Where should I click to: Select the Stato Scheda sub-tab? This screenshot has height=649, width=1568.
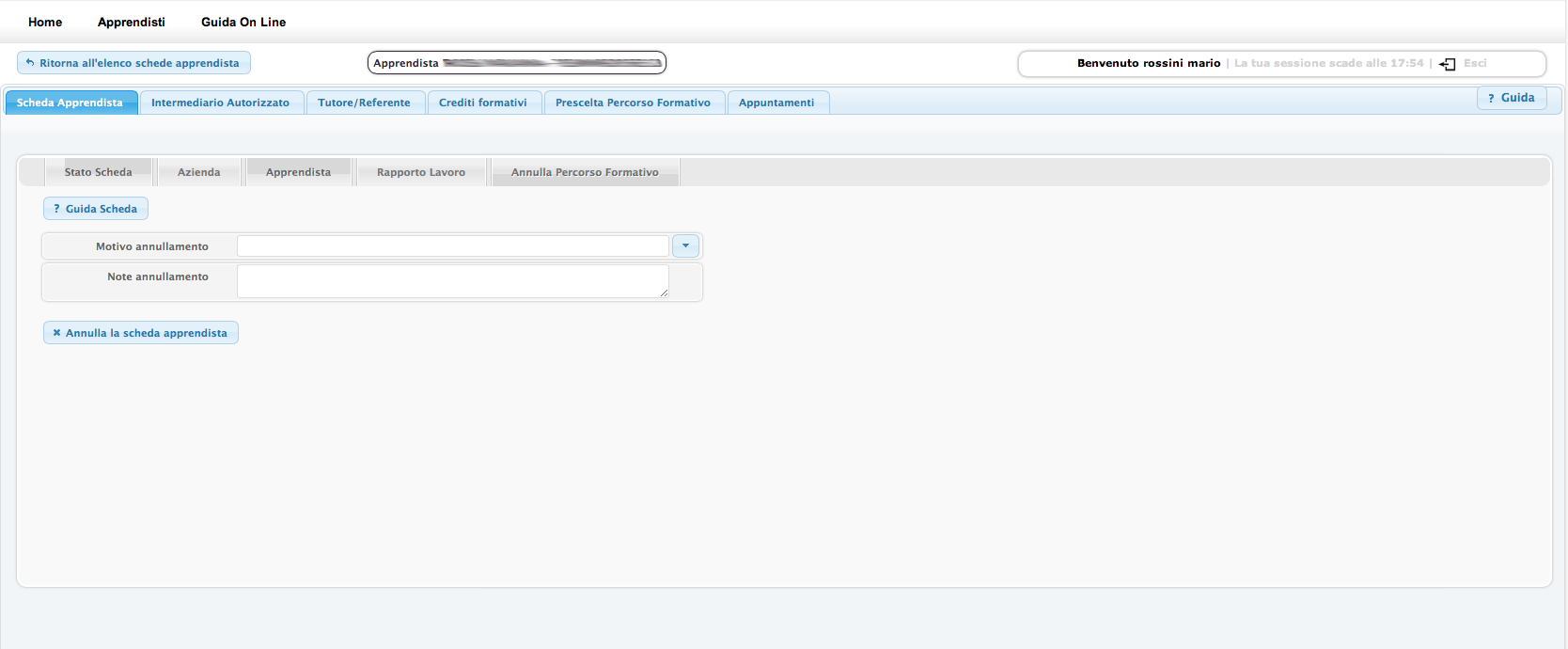[x=98, y=172]
